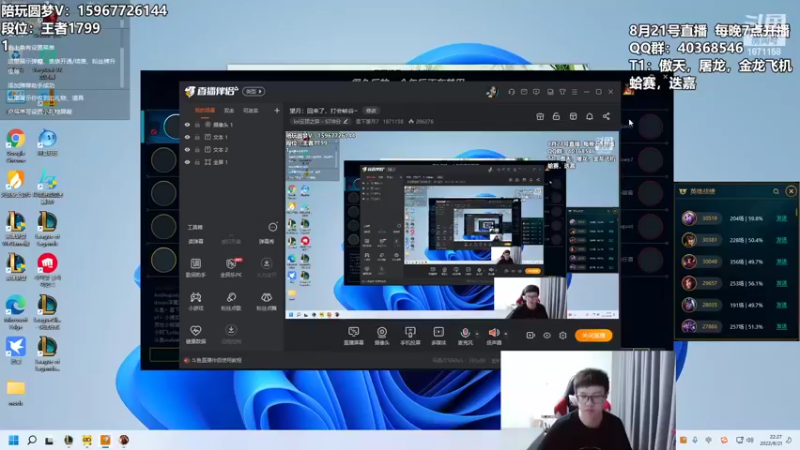
Task: Add a 摄像头 camera source
Action: pos(382,336)
